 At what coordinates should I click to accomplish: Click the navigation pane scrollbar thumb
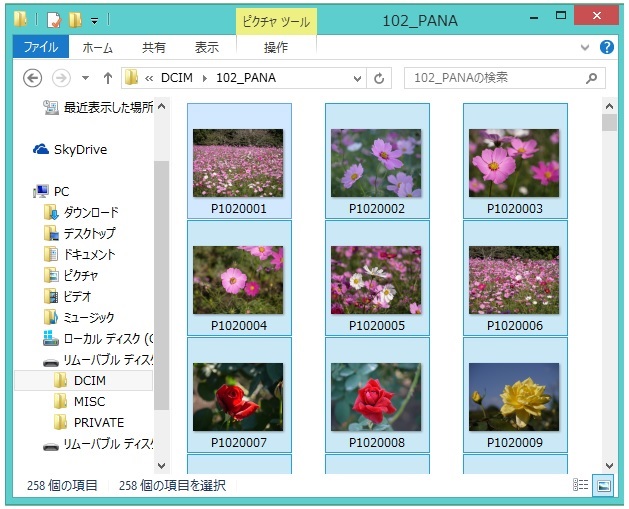point(161,285)
